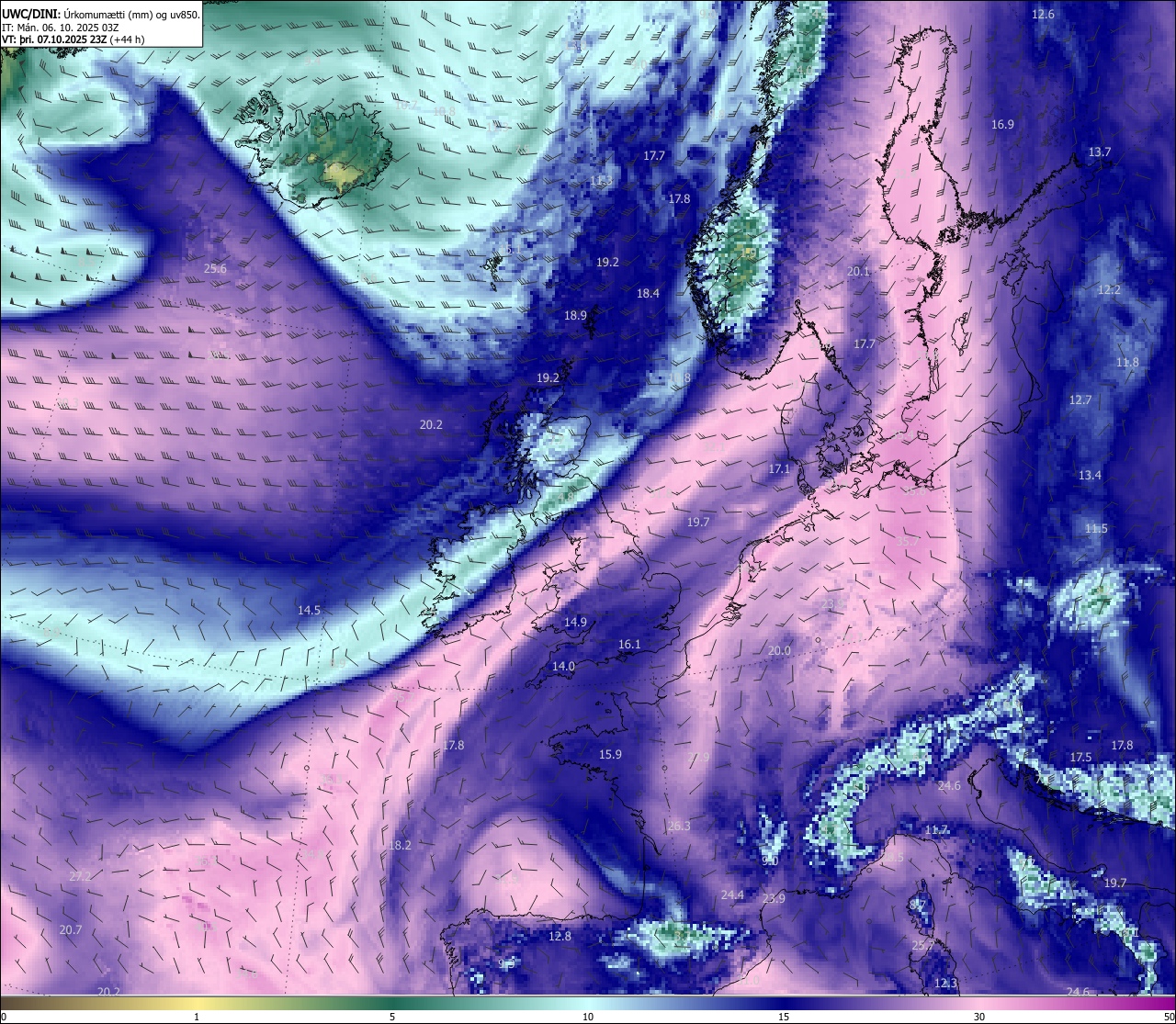Viewport: 1176px width, 1024px height.
Task: Click the 12.2 value on the map
Action: 1109,290
